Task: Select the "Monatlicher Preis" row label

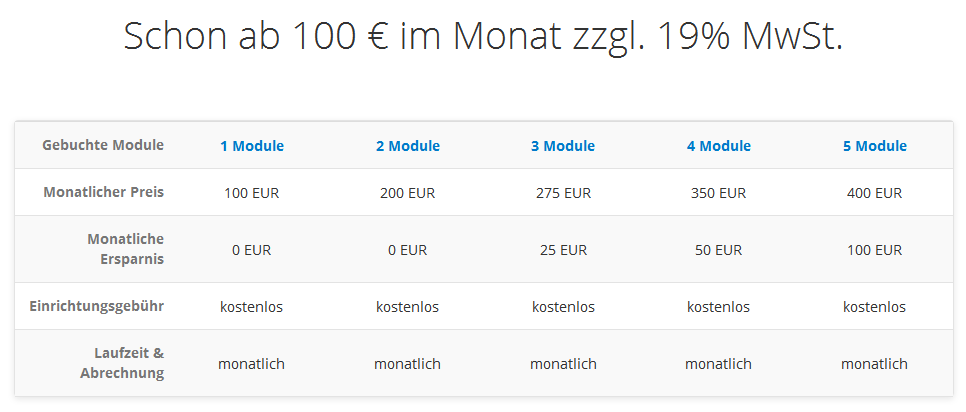Action: pos(104,192)
